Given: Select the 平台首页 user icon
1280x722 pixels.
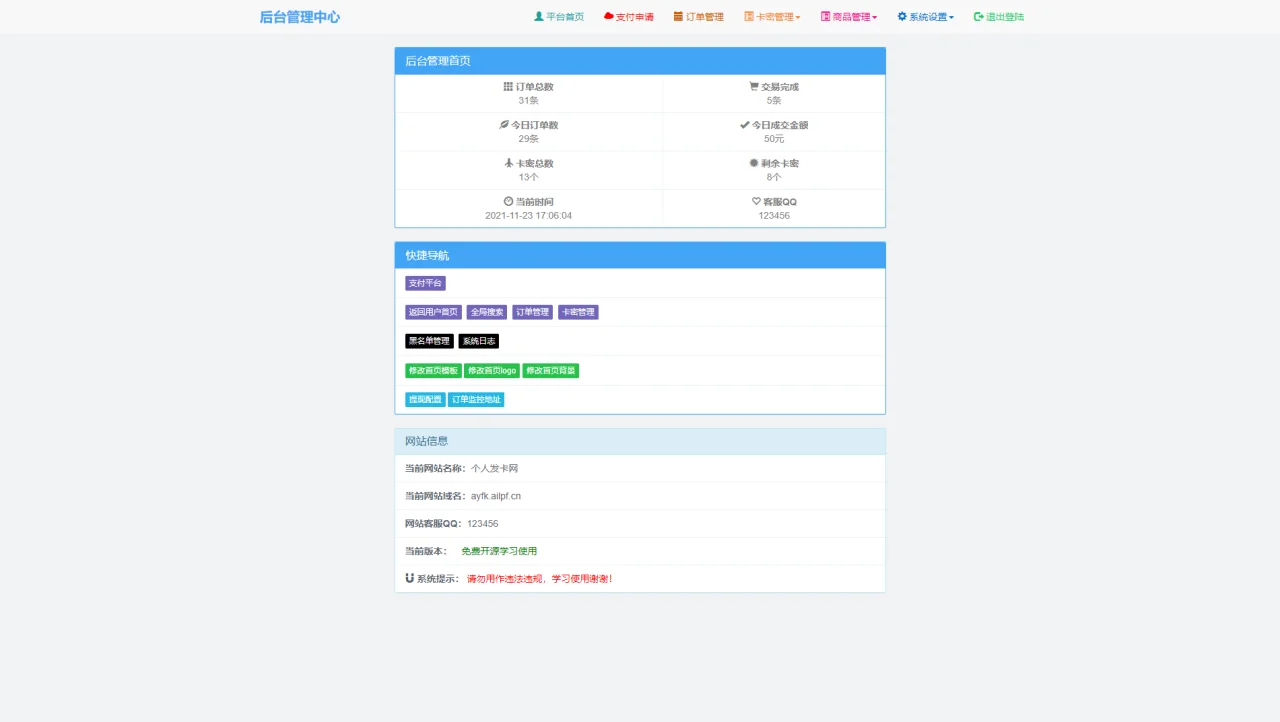Looking at the screenshot, I should point(537,16).
